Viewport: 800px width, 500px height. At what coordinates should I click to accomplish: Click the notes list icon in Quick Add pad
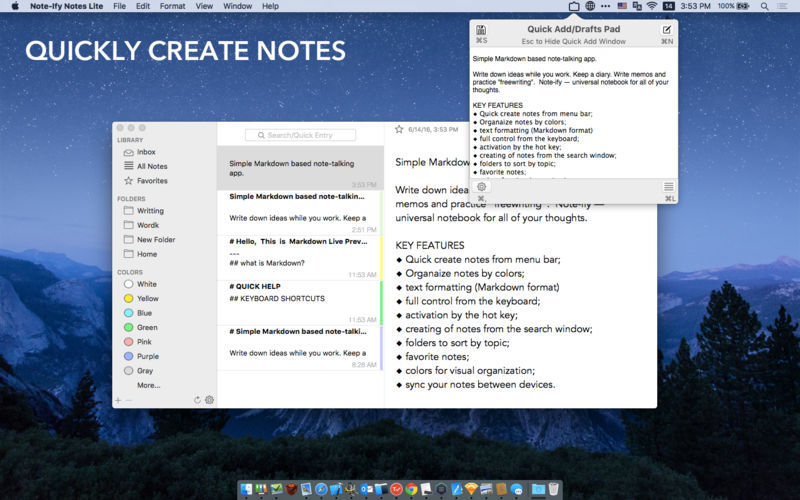669,187
